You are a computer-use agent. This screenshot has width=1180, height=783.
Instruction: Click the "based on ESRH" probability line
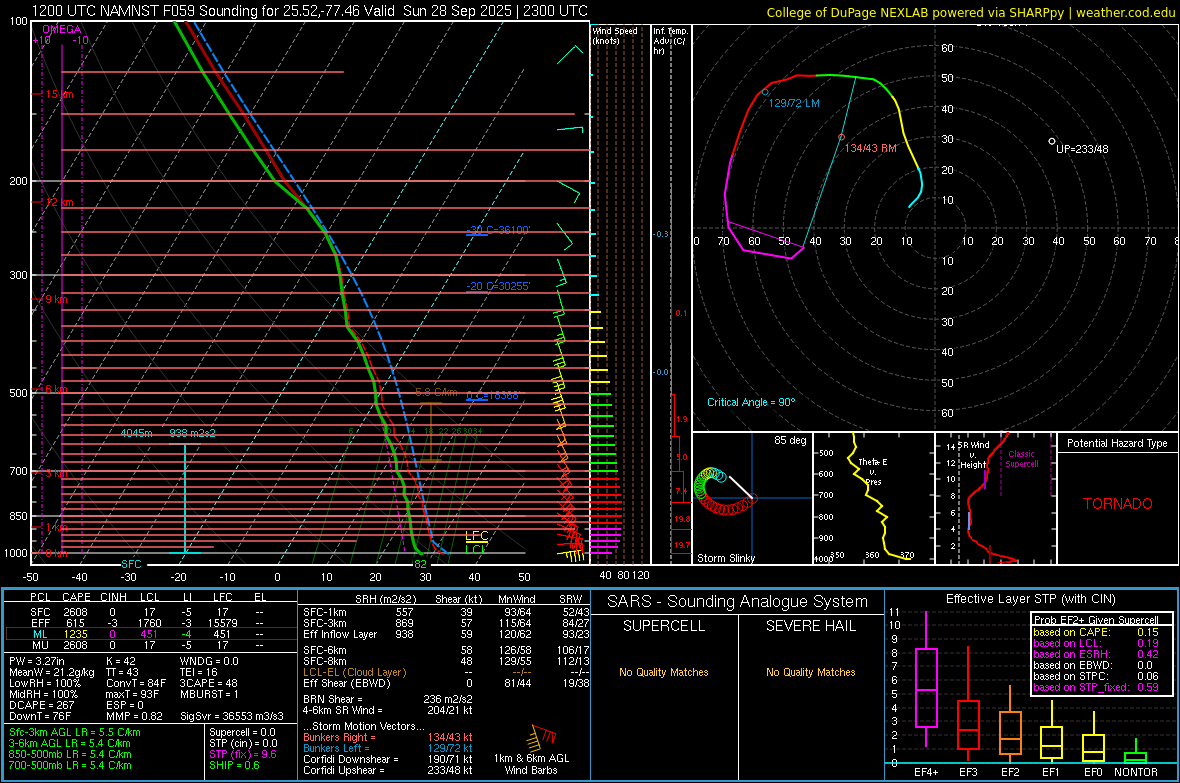1096,654
